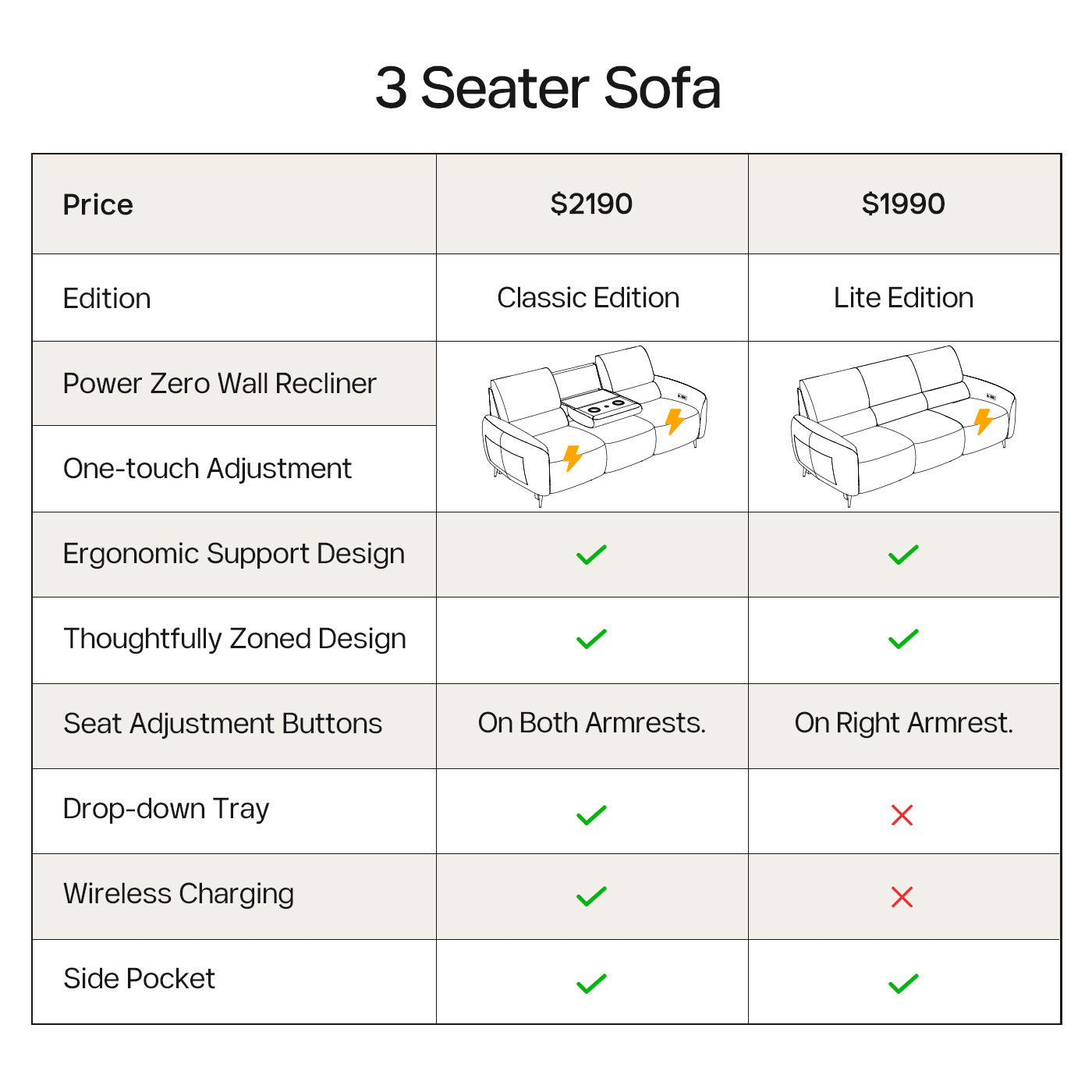The height and width of the screenshot is (1092, 1092).
Task: Click the "On Both Armrests." text
Action: pos(591,723)
